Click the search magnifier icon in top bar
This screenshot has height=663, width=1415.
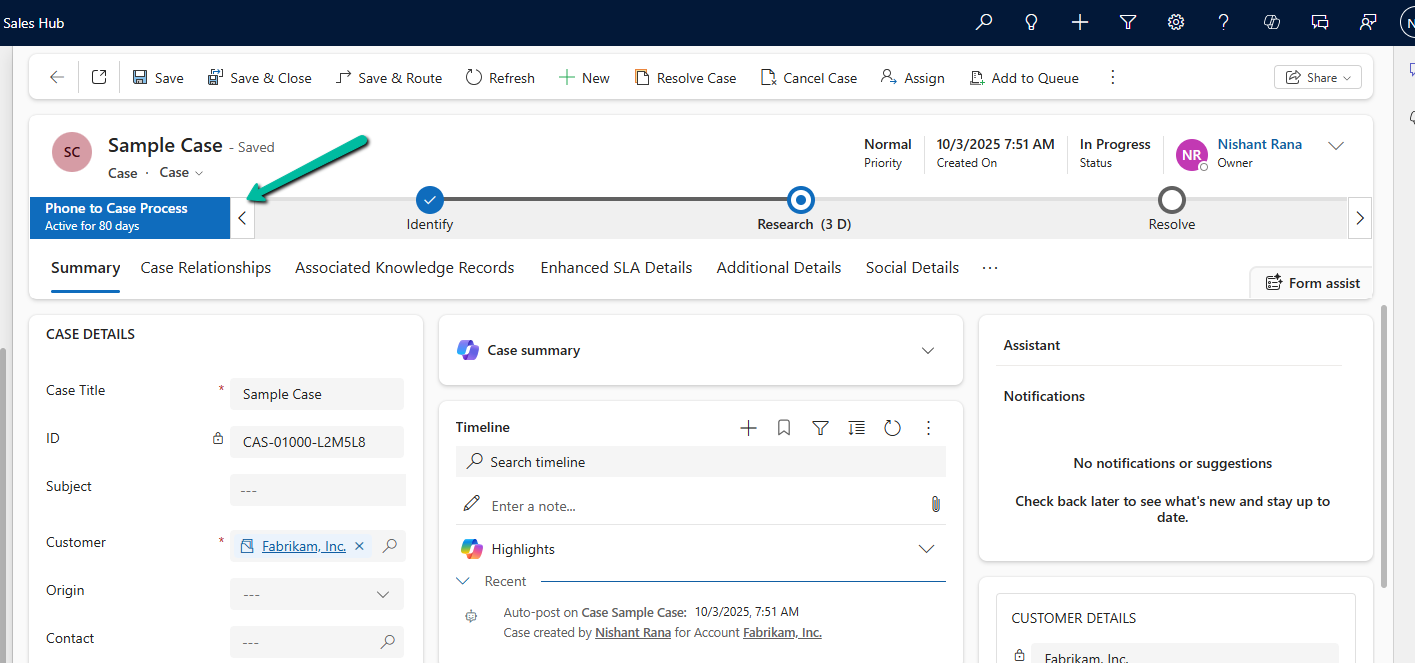984,22
